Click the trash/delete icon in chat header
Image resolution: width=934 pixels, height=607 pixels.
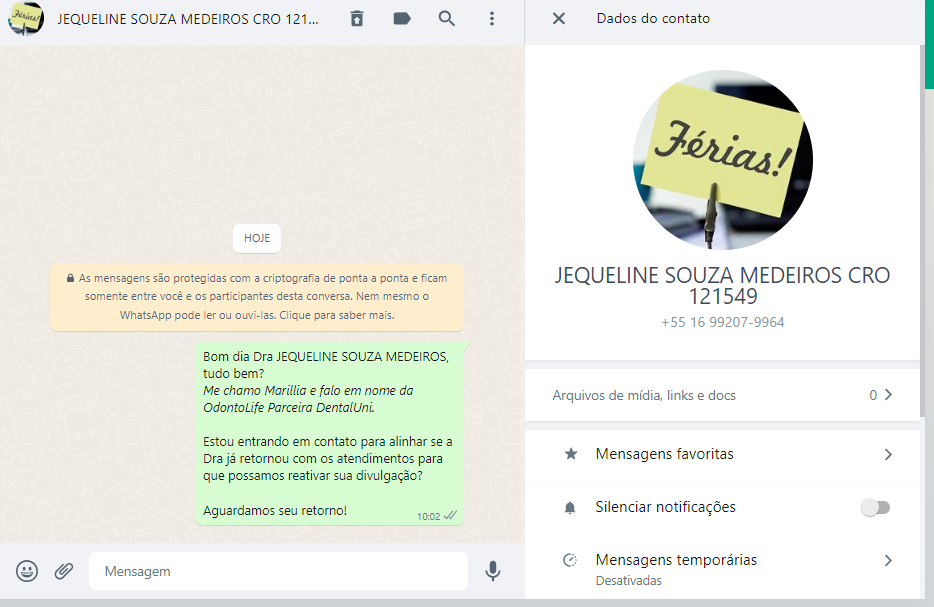click(357, 18)
